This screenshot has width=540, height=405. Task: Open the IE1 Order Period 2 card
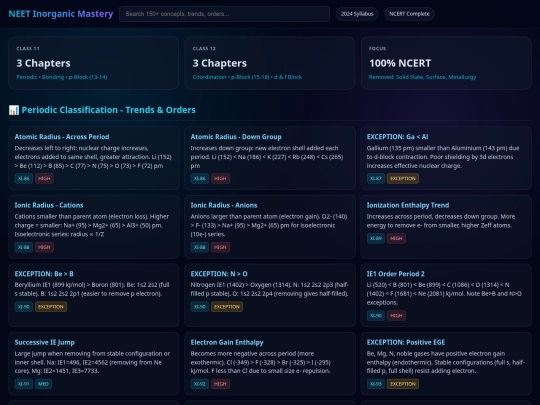pyautogui.click(x=446, y=295)
